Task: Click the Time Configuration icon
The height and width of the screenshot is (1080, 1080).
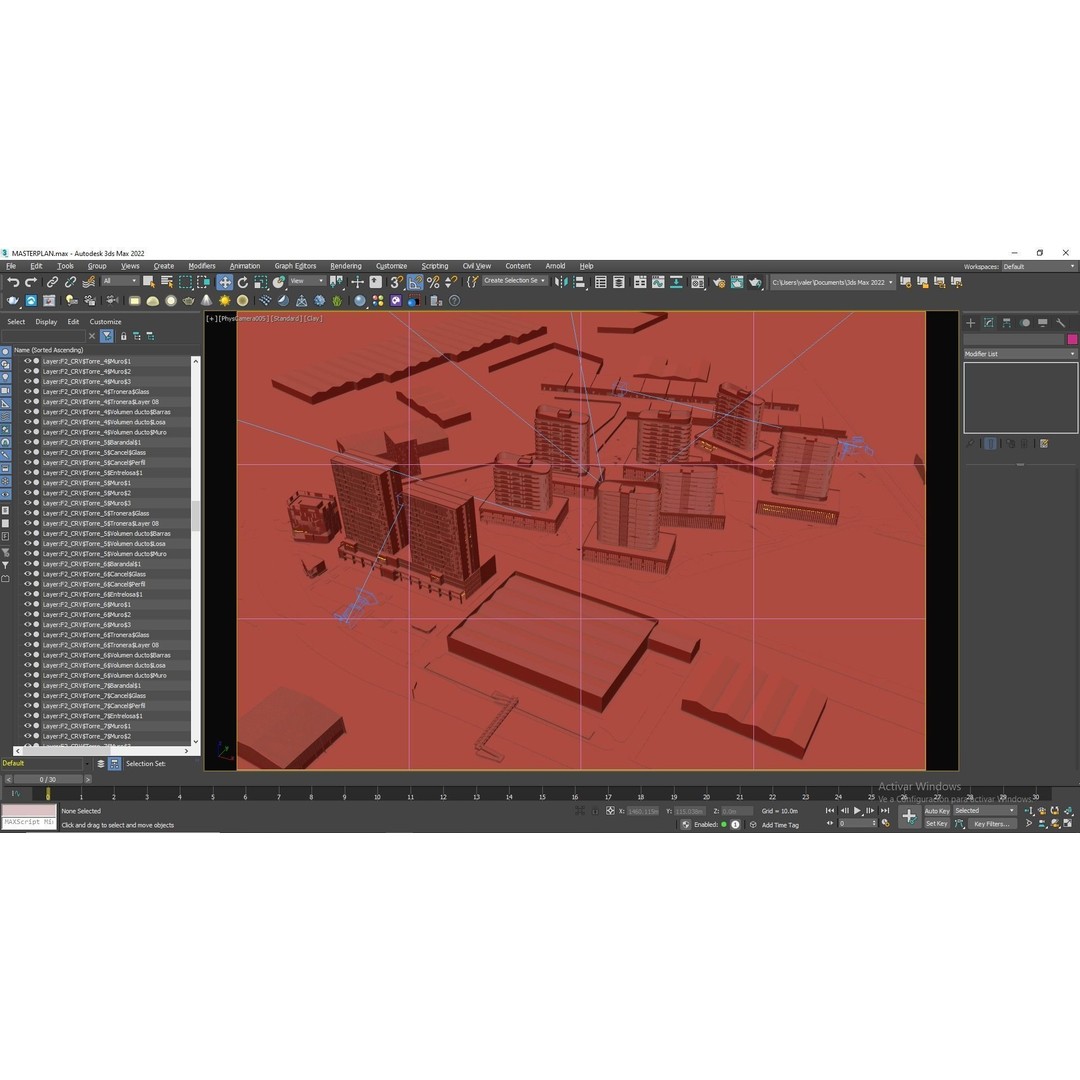Action: pyautogui.click(x=886, y=824)
